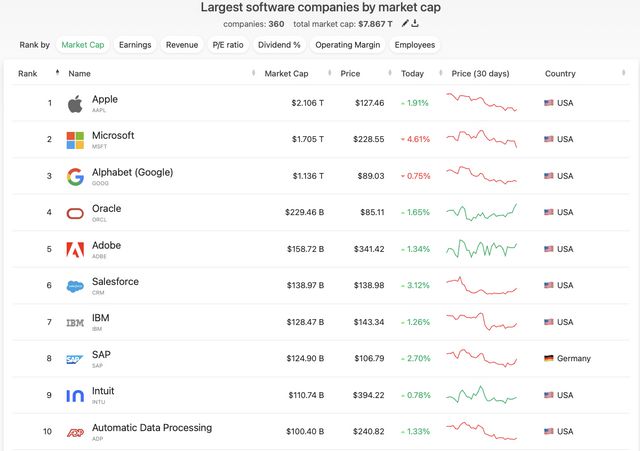
Task: Click the Germany country label
Action: (574, 358)
